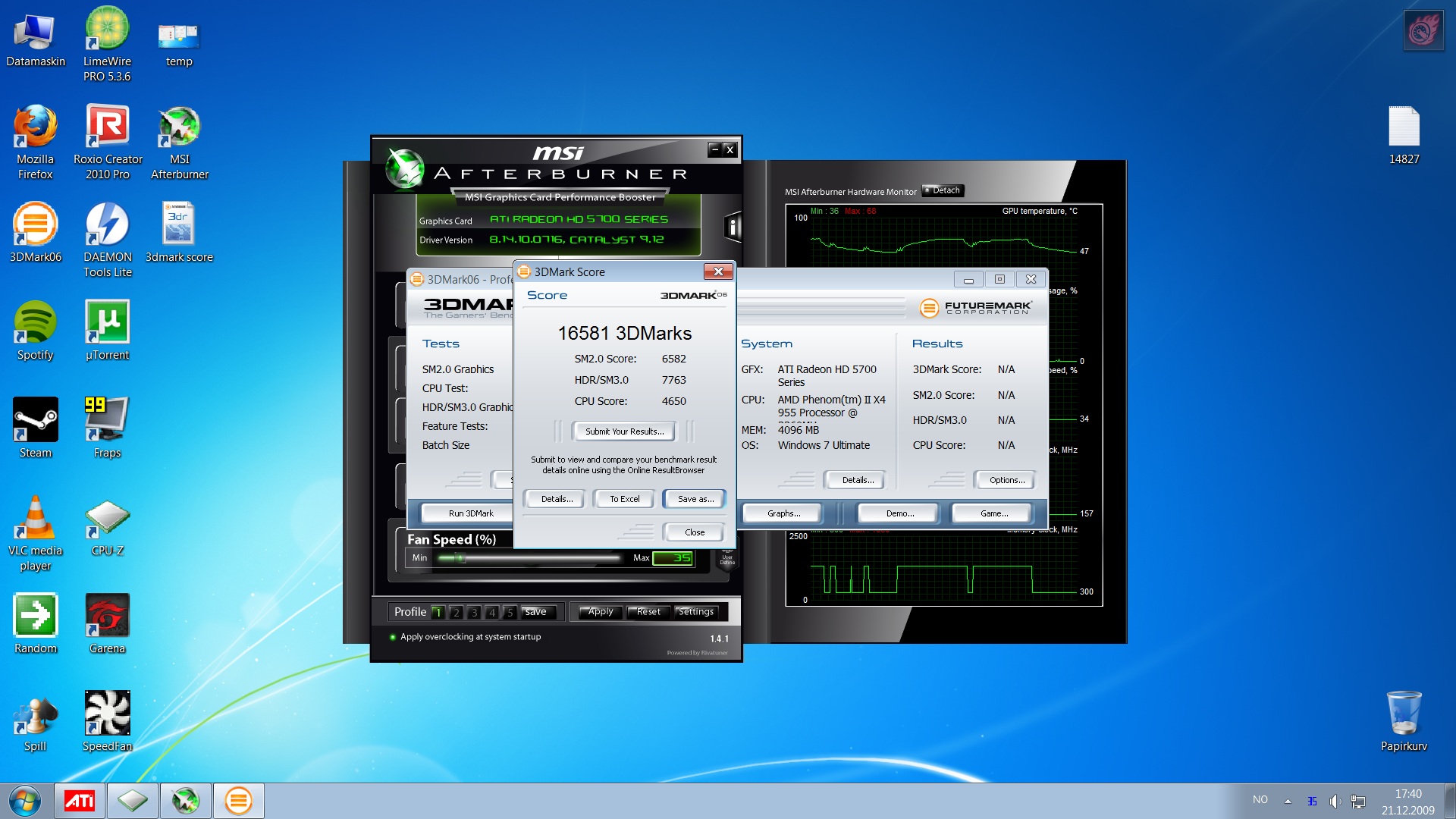Click the fan speed value field 35
This screenshot has width=1456, height=819.
673,558
